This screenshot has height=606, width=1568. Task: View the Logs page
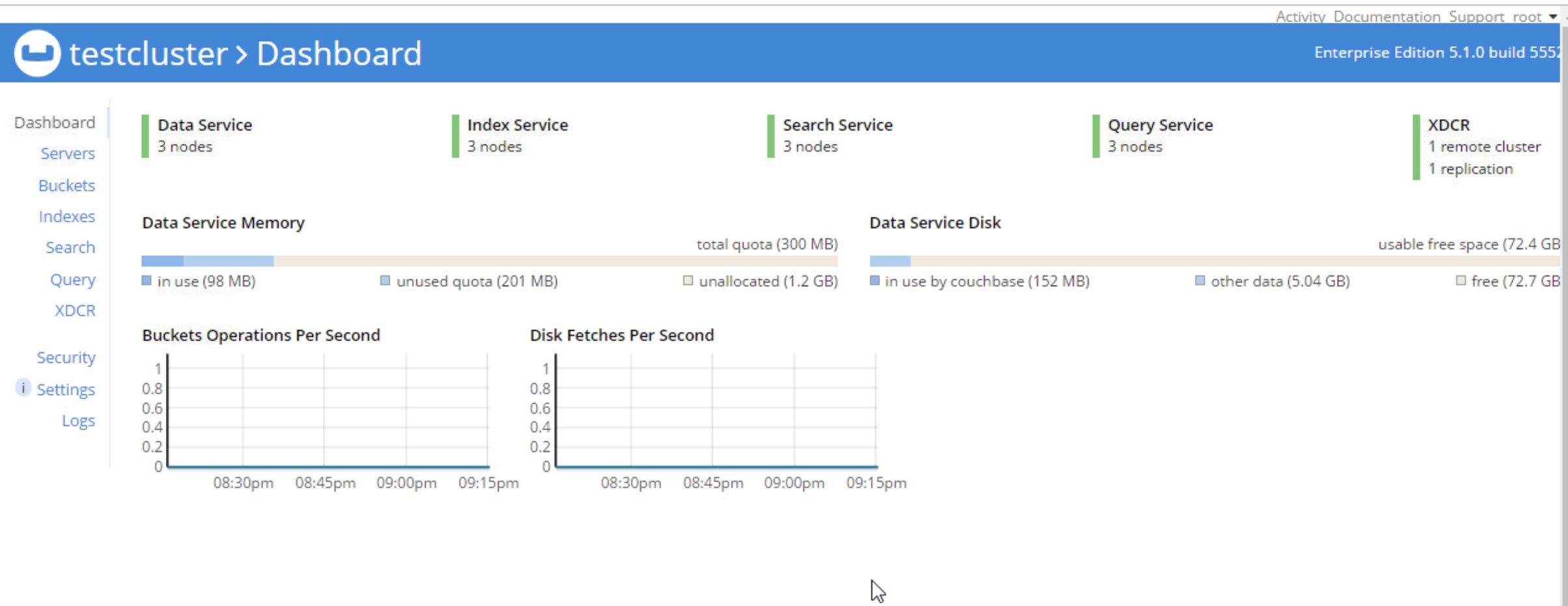(78, 421)
